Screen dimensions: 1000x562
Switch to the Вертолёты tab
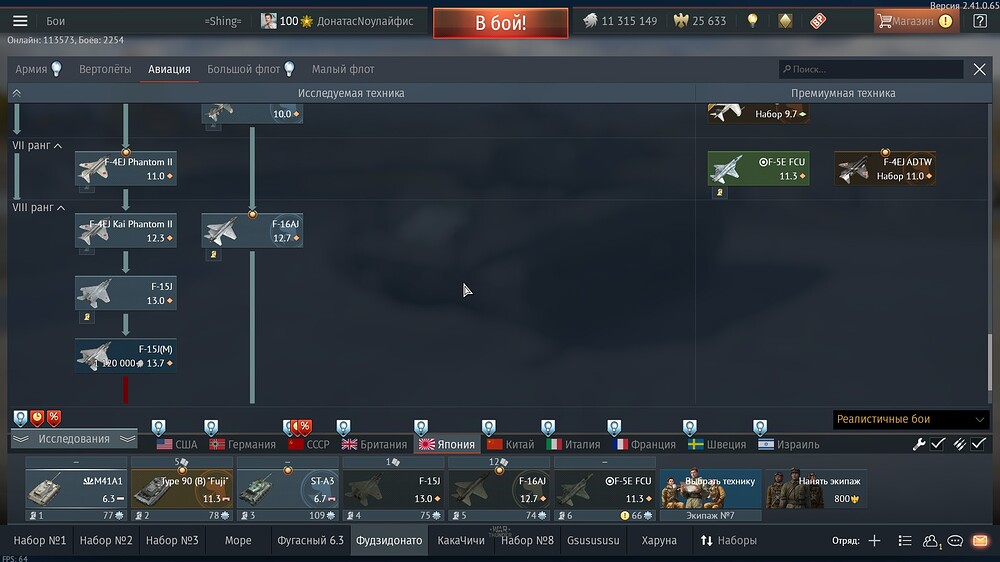click(x=105, y=69)
